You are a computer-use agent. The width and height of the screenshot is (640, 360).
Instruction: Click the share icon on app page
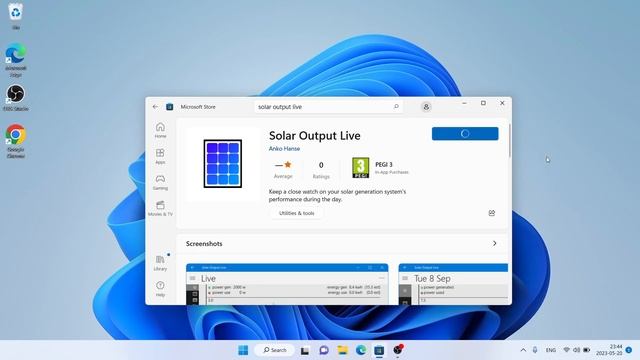[x=491, y=213]
